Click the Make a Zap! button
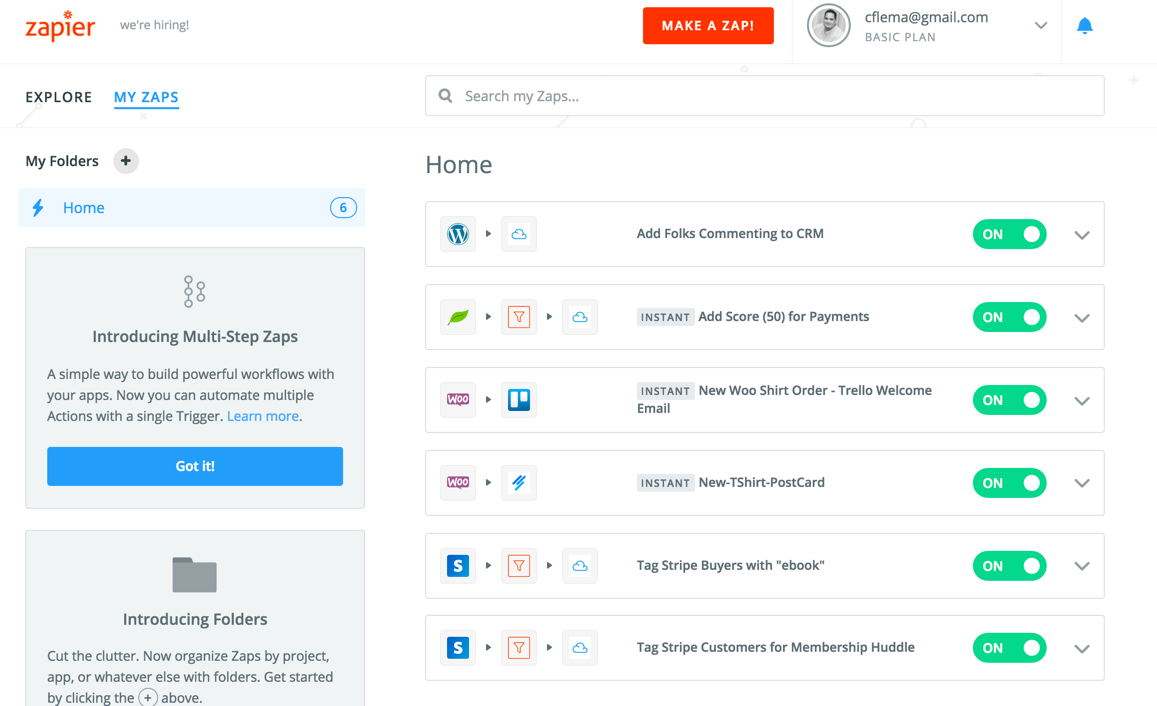Image resolution: width=1157 pixels, height=706 pixels. 708,26
